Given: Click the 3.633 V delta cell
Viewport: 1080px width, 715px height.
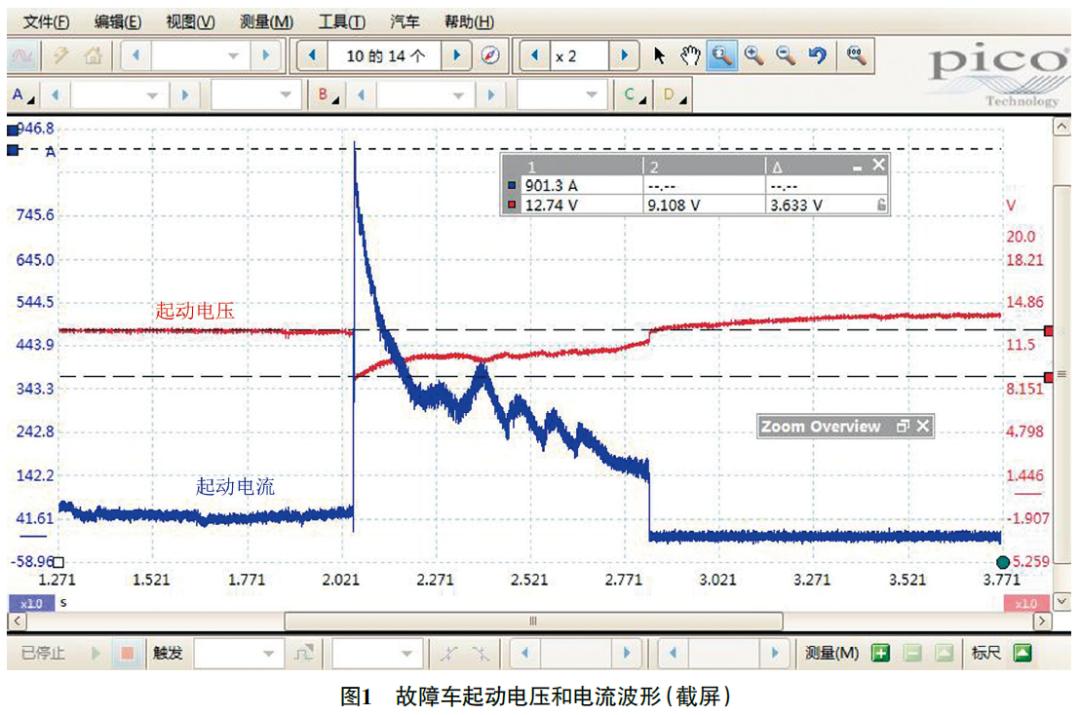Looking at the screenshot, I should point(796,205).
